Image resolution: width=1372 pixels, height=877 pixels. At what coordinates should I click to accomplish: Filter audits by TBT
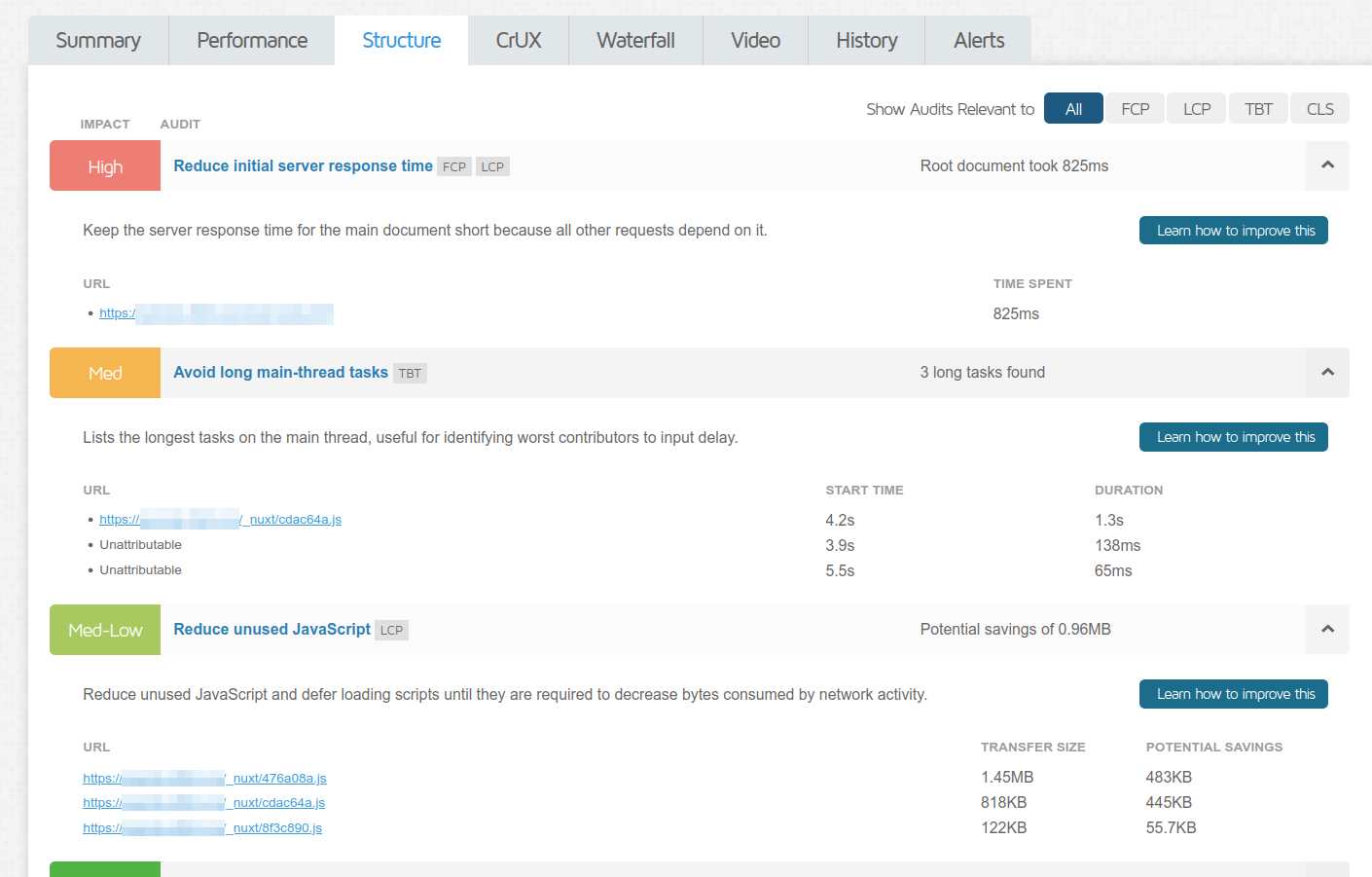(1258, 109)
